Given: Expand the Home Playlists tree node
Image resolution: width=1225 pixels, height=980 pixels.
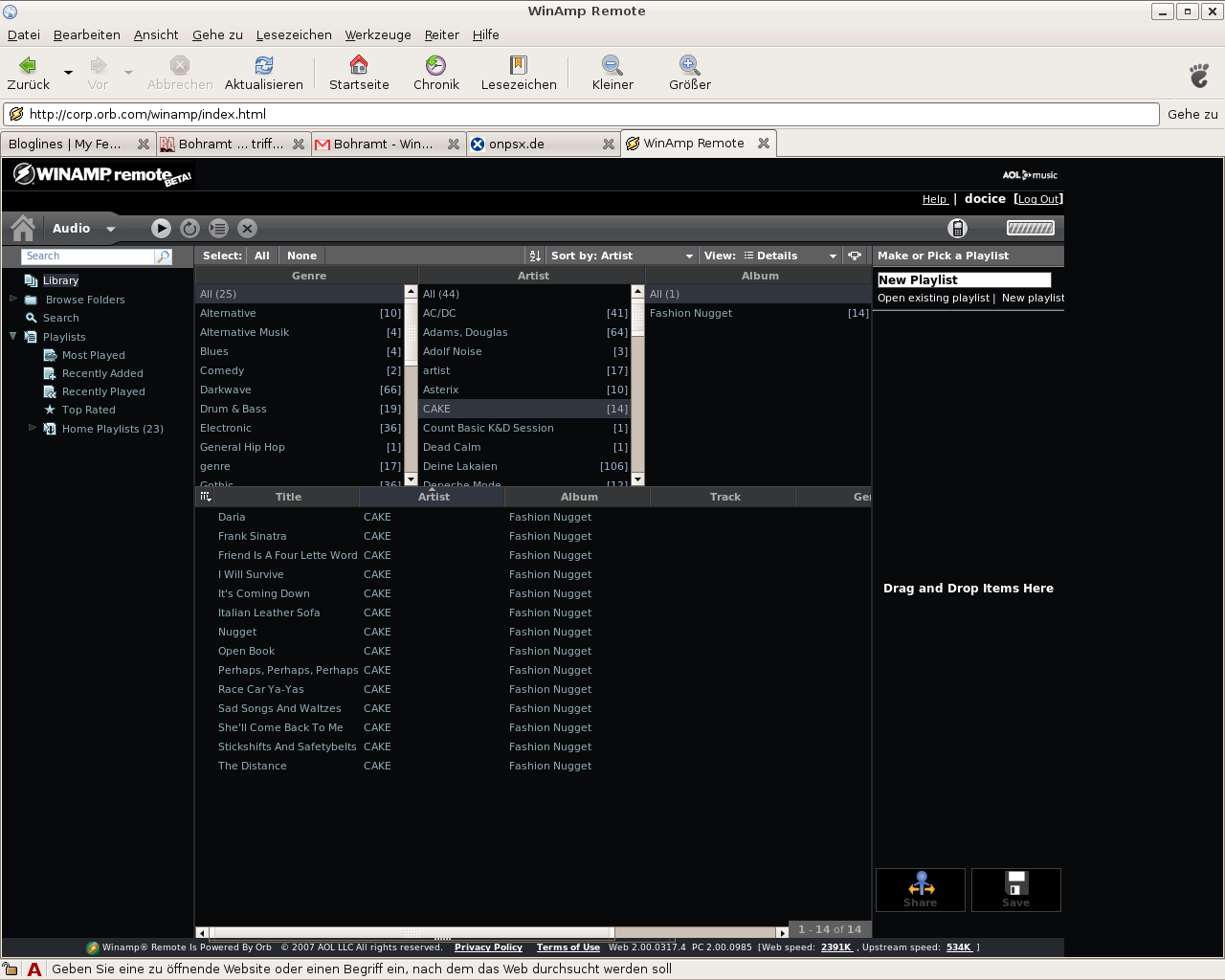Looking at the screenshot, I should pos(33,428).
